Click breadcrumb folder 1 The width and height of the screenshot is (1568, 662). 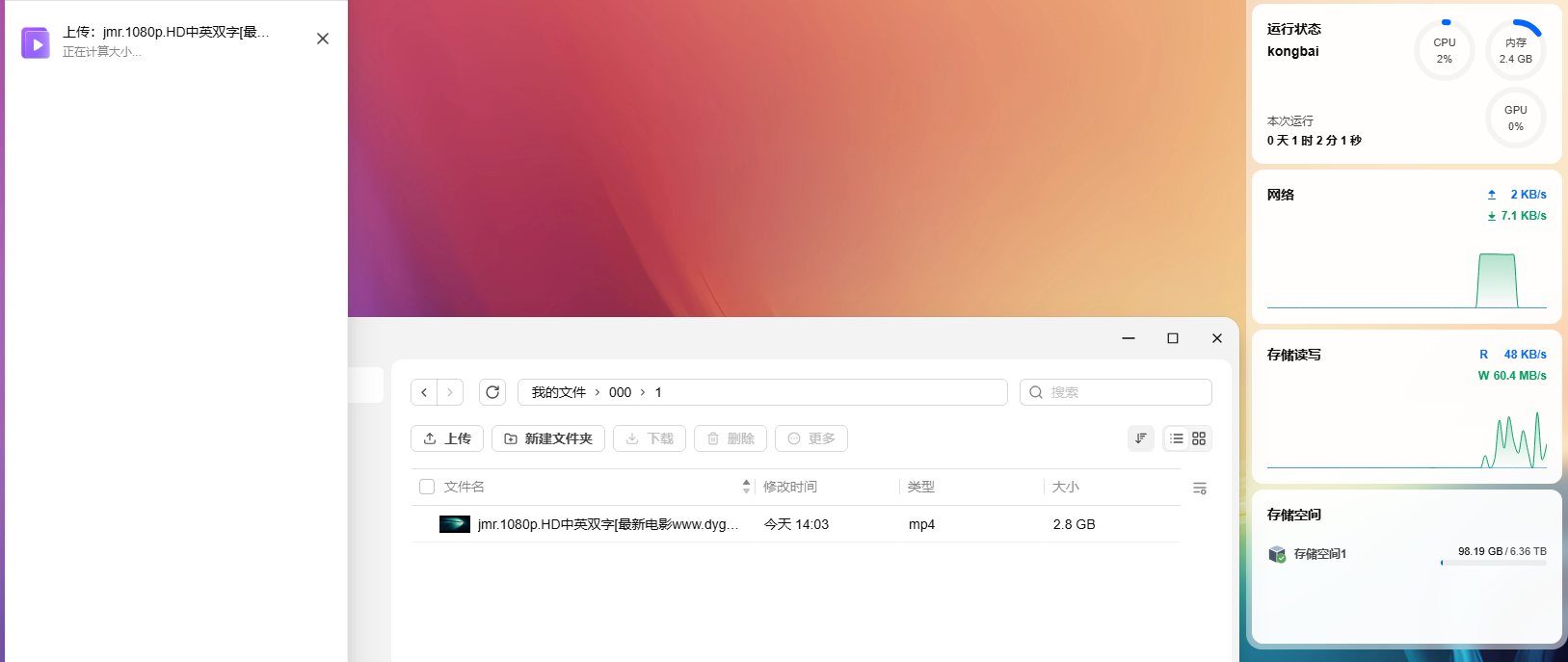[658, 392]
